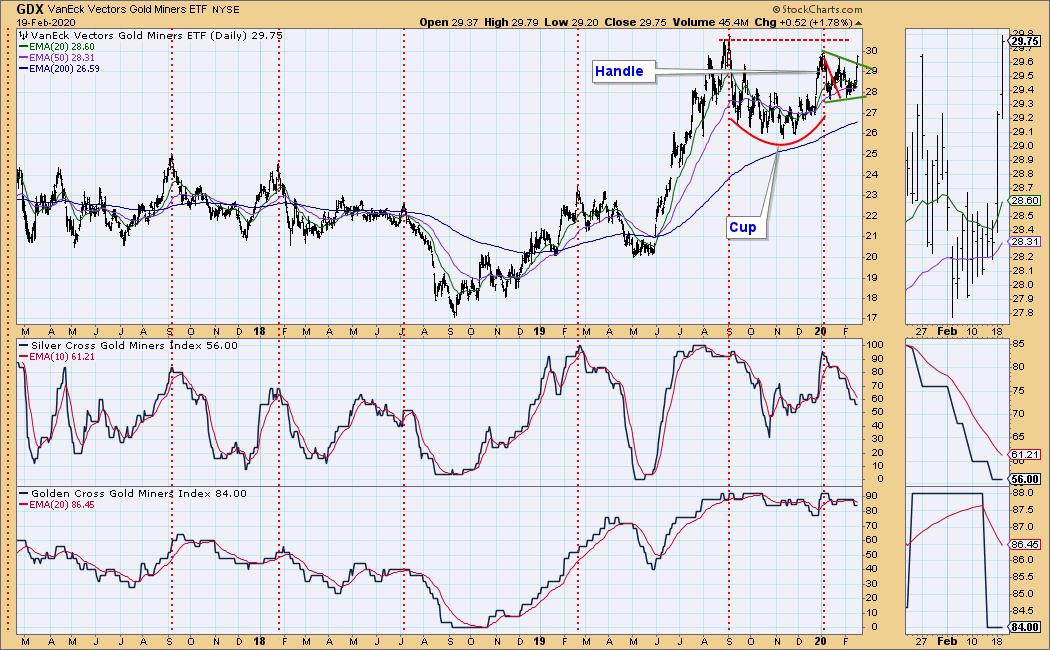Click the red 86.45 tag on the zoom panel
This screenshot has height=650, width=1050.
[1025, 545]
